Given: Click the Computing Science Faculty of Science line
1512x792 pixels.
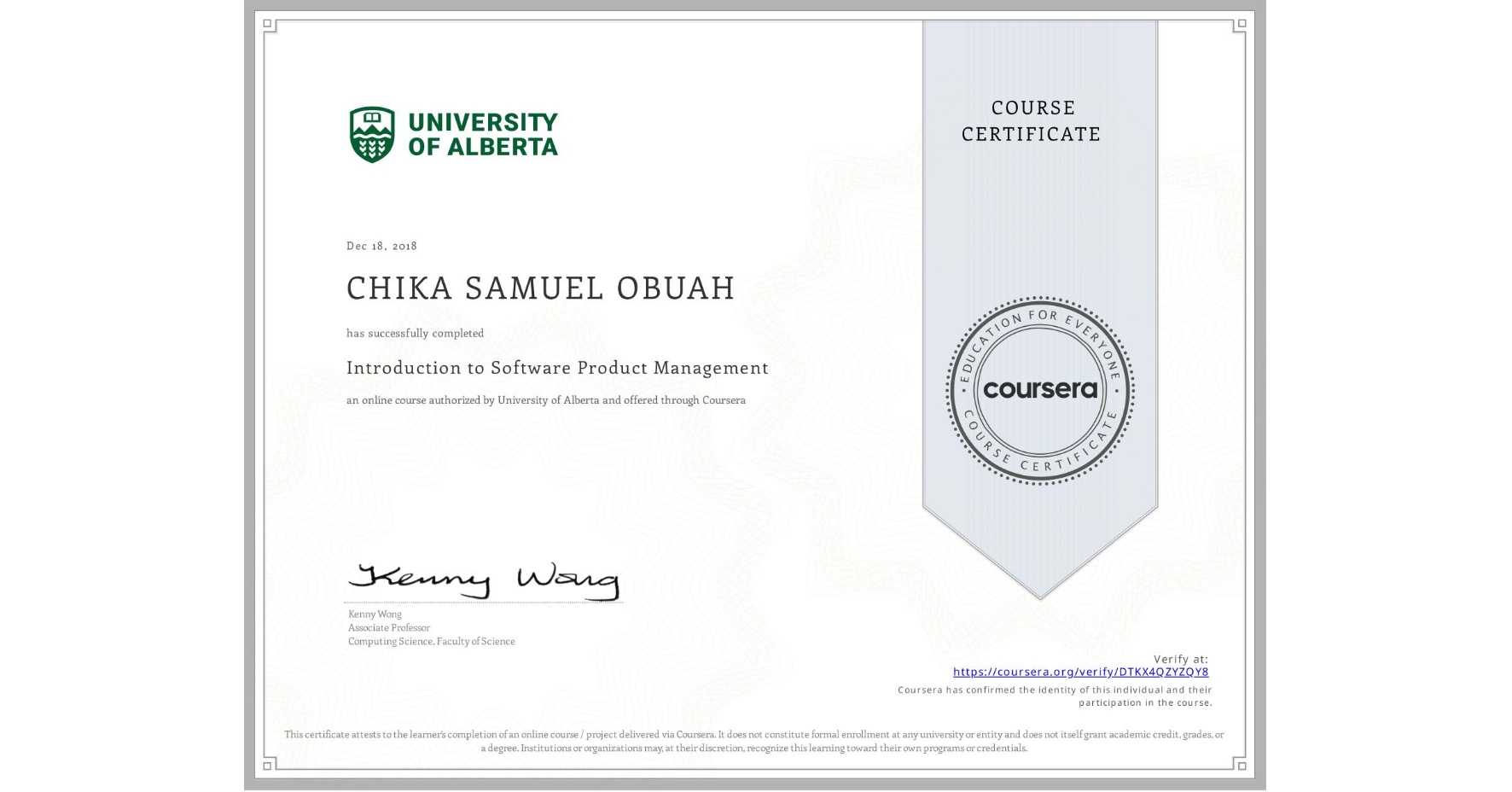Looking at the screenshot, I should 430,641.
